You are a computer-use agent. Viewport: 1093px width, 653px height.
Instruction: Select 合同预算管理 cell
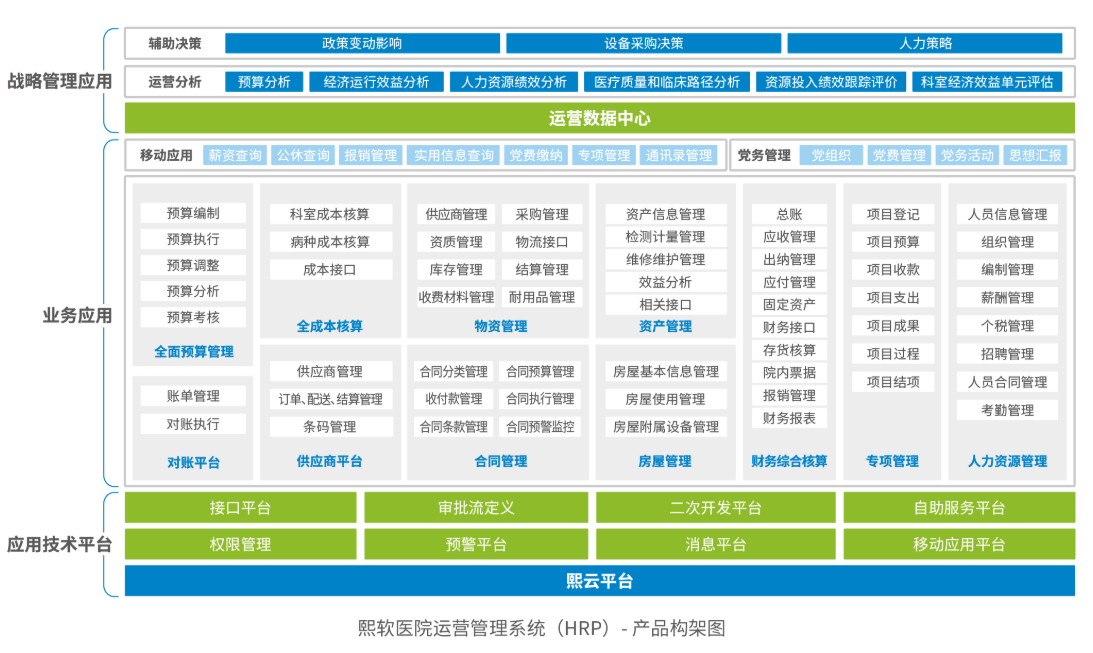click(540, 371)
